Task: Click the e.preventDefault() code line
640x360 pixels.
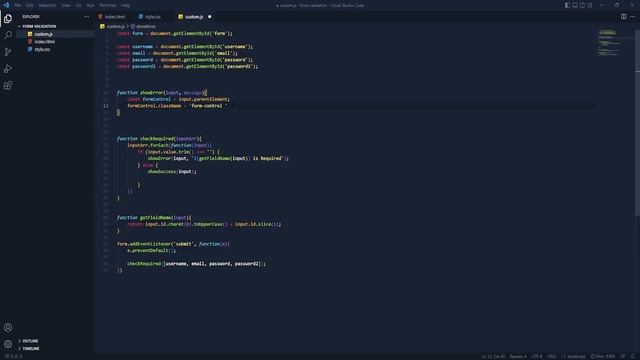Action: 151,250
